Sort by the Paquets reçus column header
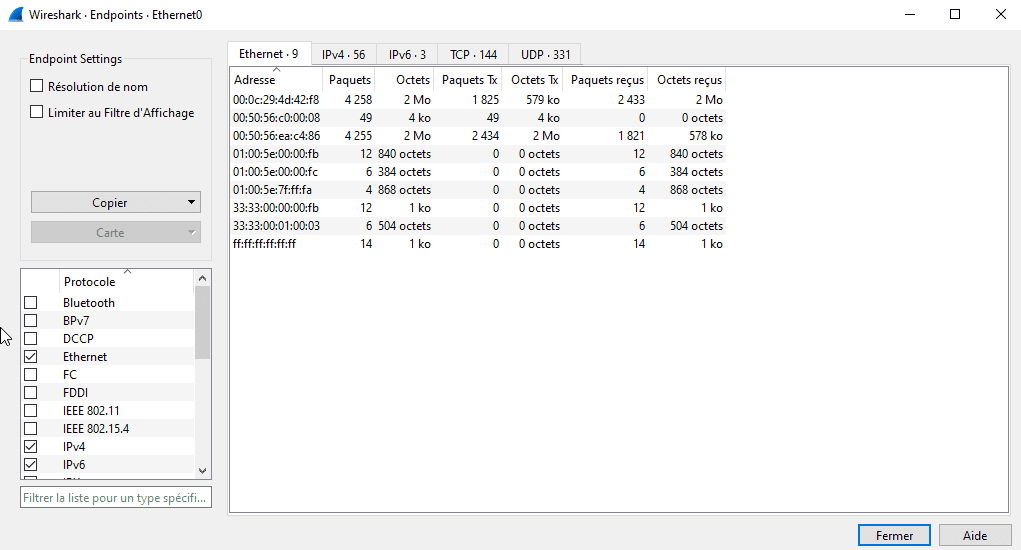Image resolution: width=1021 pixels, height=550 pixels. coord(606,79)
